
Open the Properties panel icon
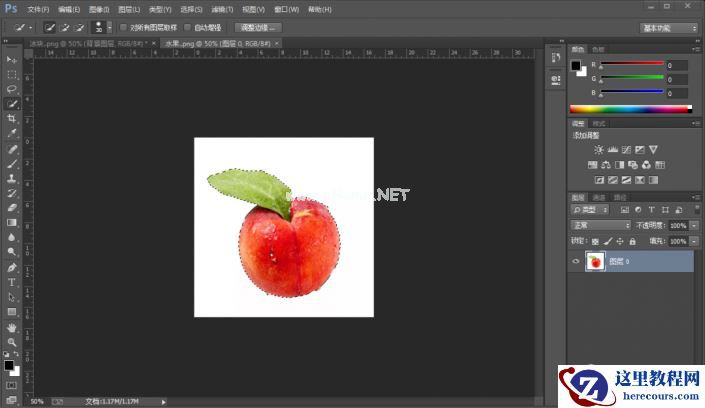click(x=556, y=80)
